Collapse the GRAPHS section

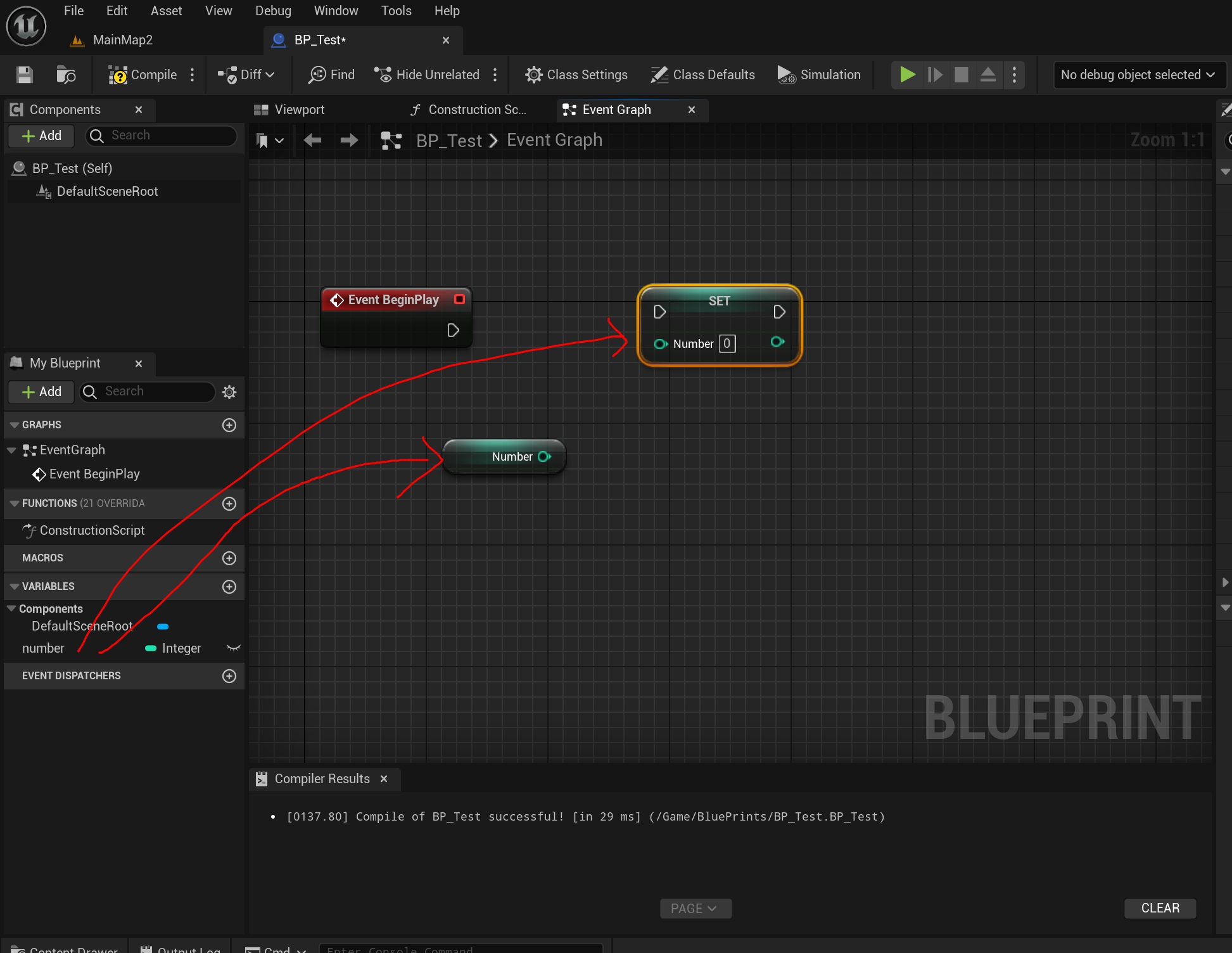click(x=14, y=425)
